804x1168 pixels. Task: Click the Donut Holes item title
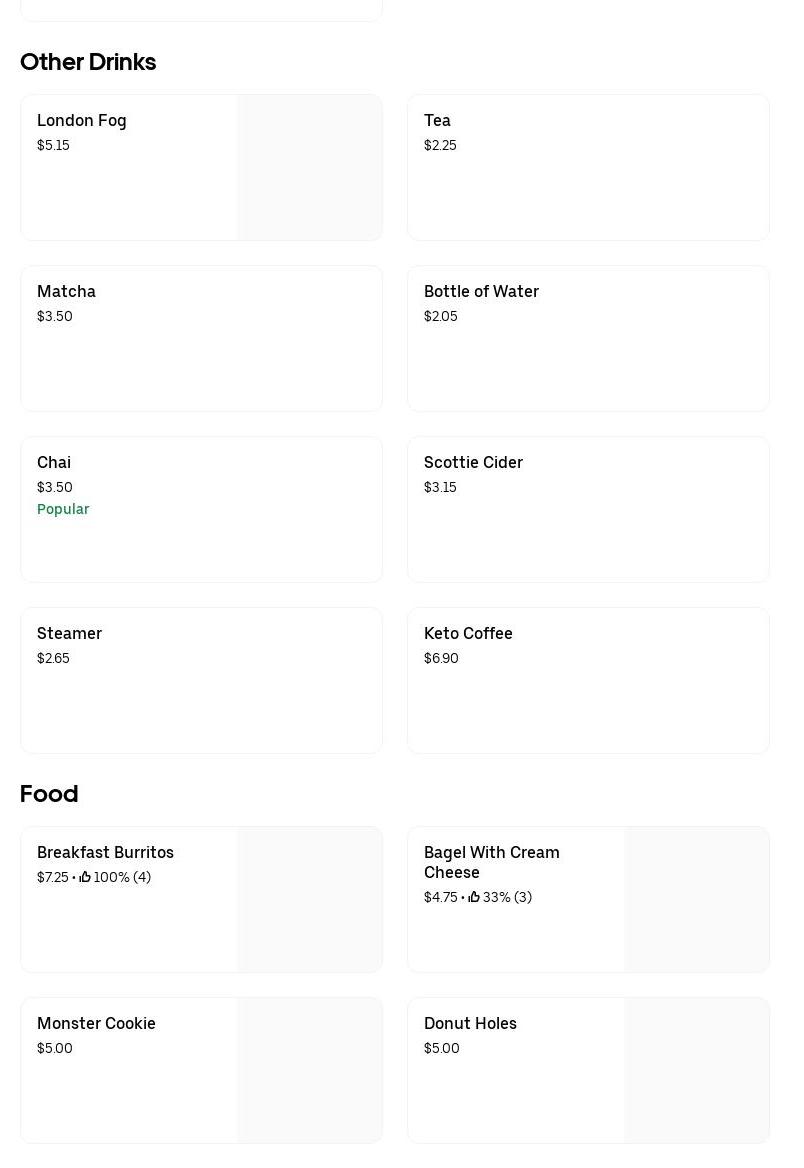[470, 1023]
